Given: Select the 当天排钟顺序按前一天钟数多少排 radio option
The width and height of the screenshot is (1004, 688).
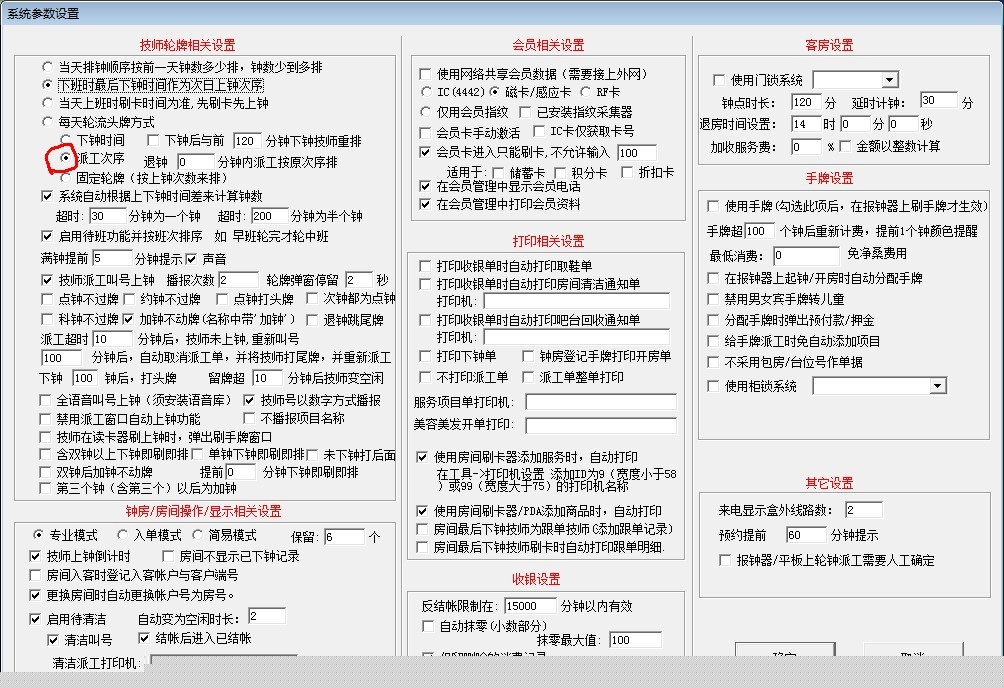Looking at the screenshot, I should coord(47,67).
